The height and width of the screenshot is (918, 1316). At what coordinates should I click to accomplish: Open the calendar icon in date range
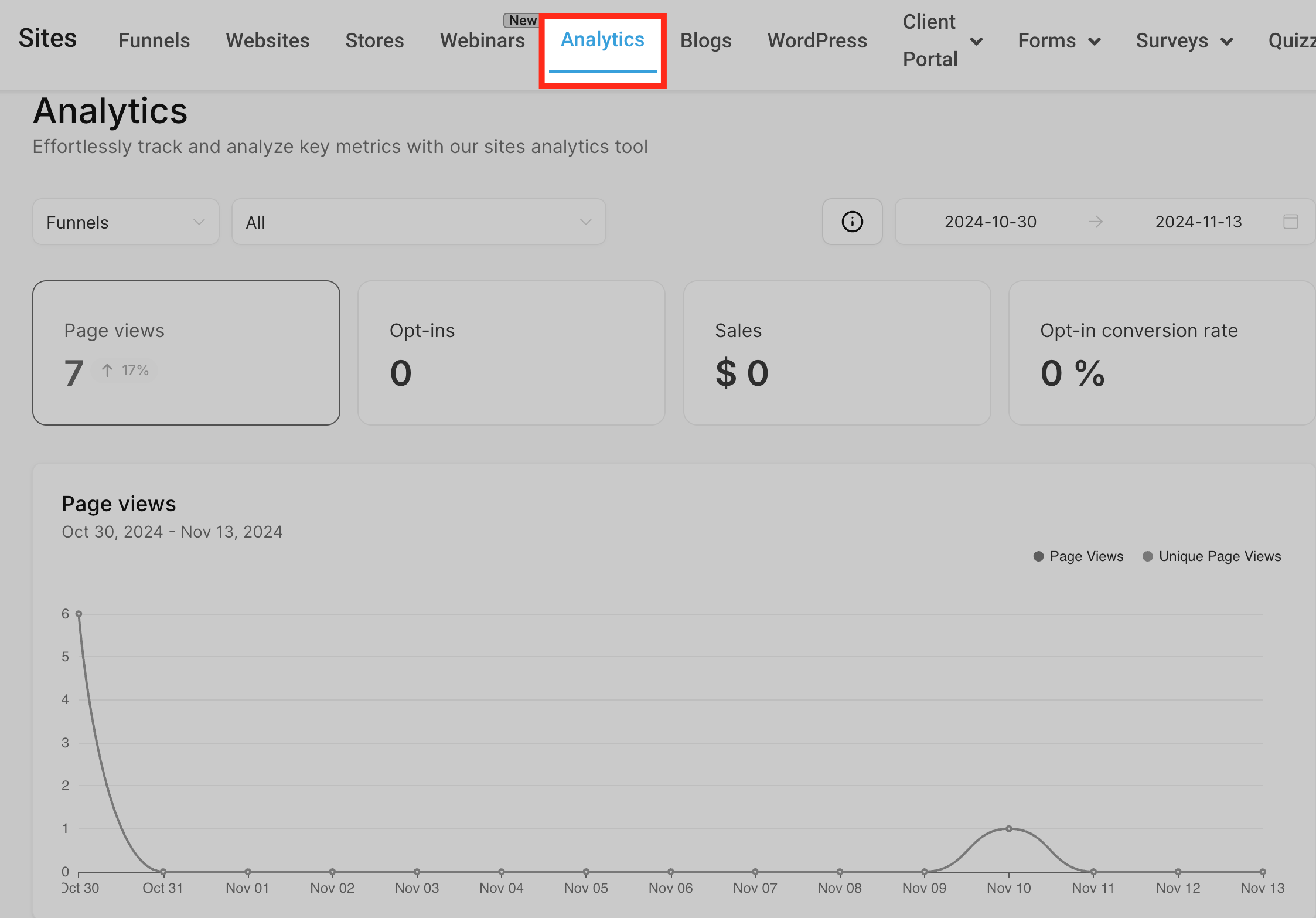coord(1290,222)
